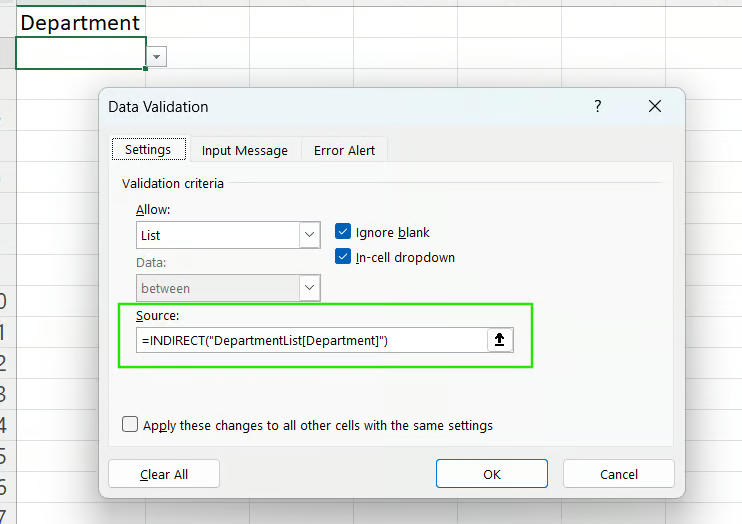Open Data Validation help question mark
The image size is (742, 524).
coord(598,106)
